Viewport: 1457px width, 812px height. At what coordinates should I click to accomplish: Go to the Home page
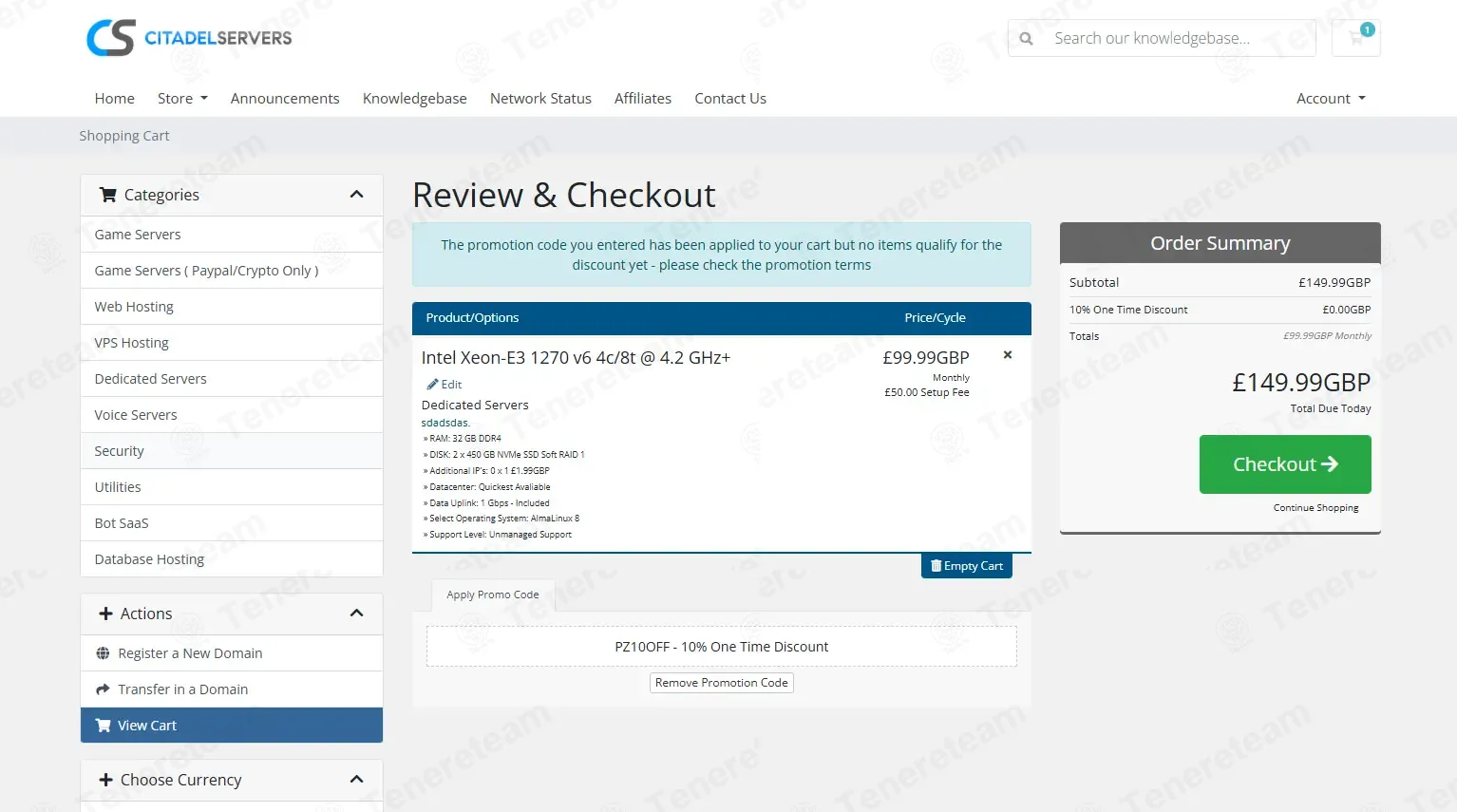tap(115, 99)
